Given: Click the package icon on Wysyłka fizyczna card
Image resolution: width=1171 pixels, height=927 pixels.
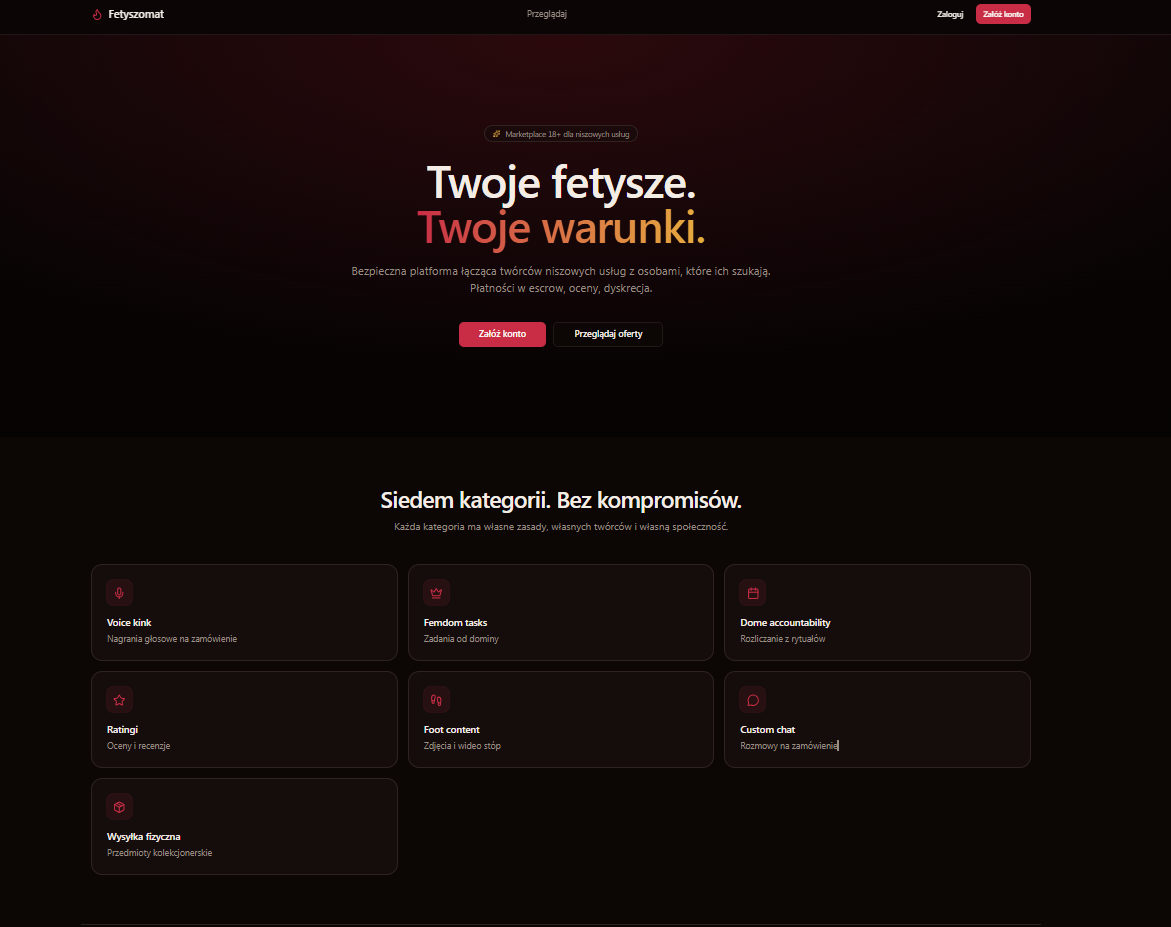Looking at the screenshot, I should click(x=119, y=807).
